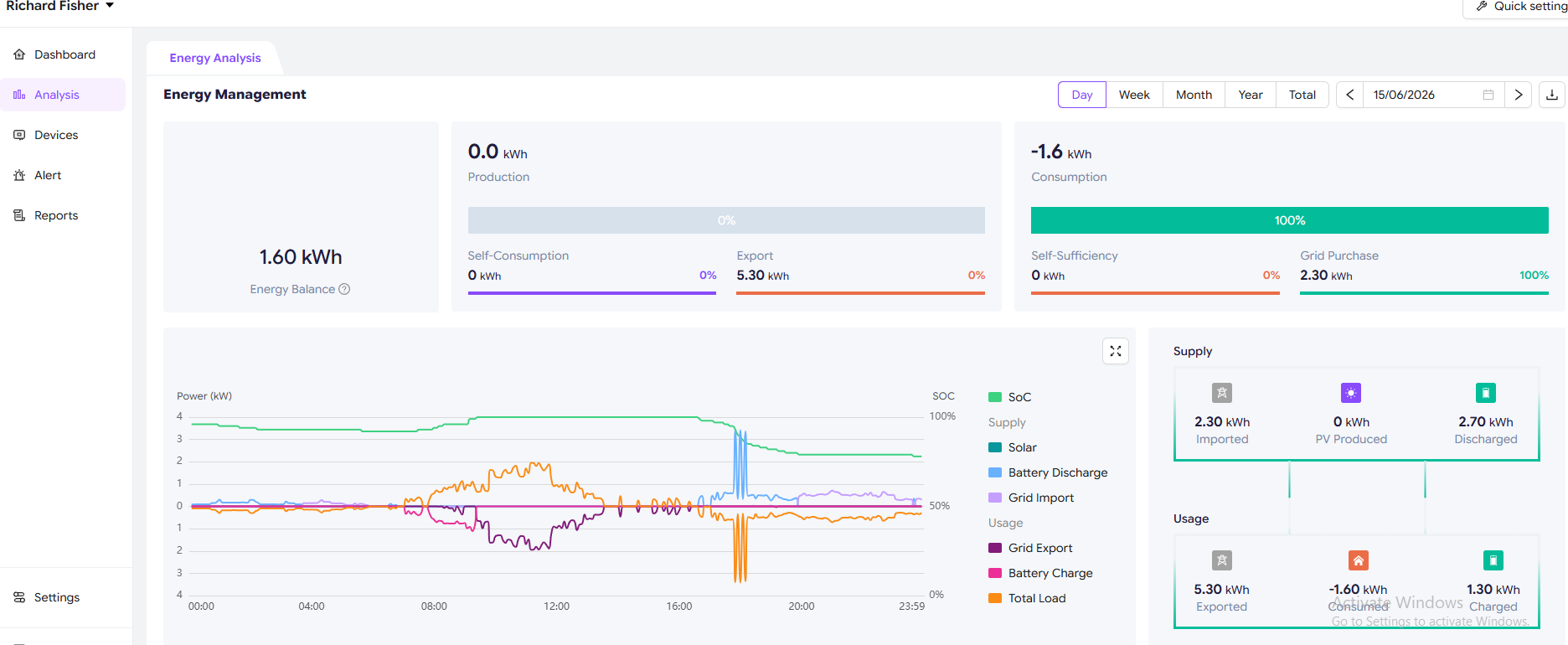Click the download export icon

1552,95
